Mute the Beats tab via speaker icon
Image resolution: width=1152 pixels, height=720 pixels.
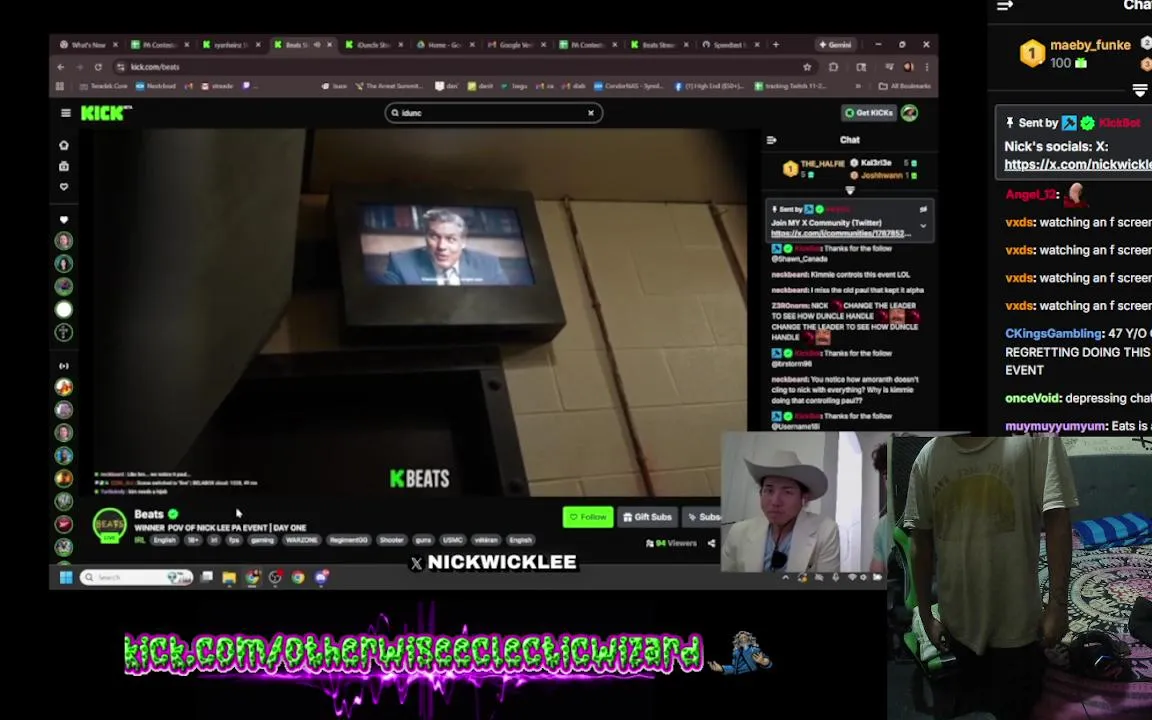pos(317,45)
